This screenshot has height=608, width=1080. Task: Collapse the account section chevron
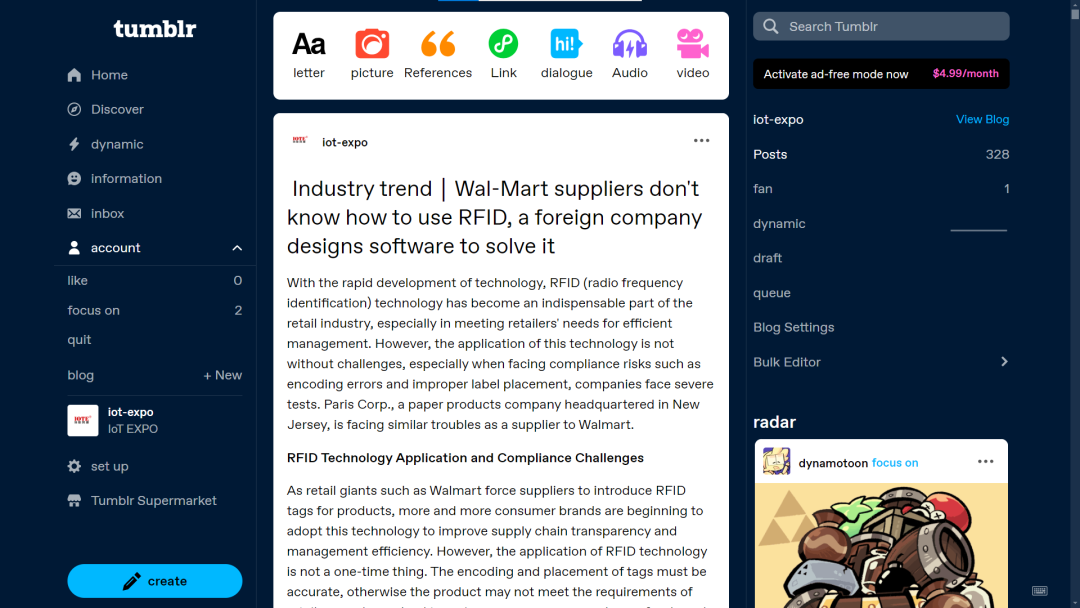coord(237,248)
